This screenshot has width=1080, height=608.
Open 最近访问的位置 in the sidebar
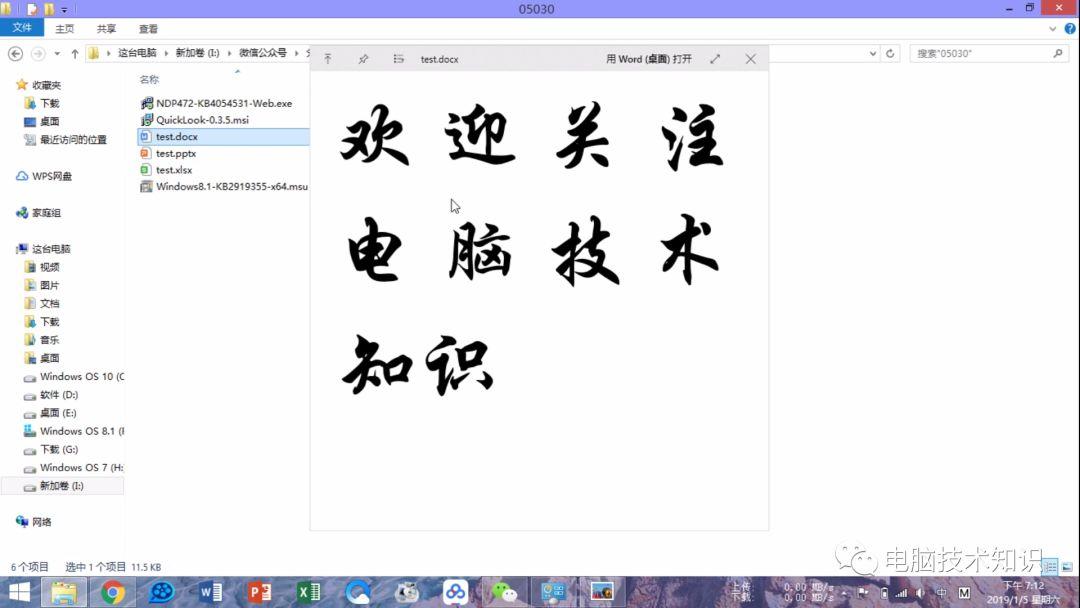[72, 140]
